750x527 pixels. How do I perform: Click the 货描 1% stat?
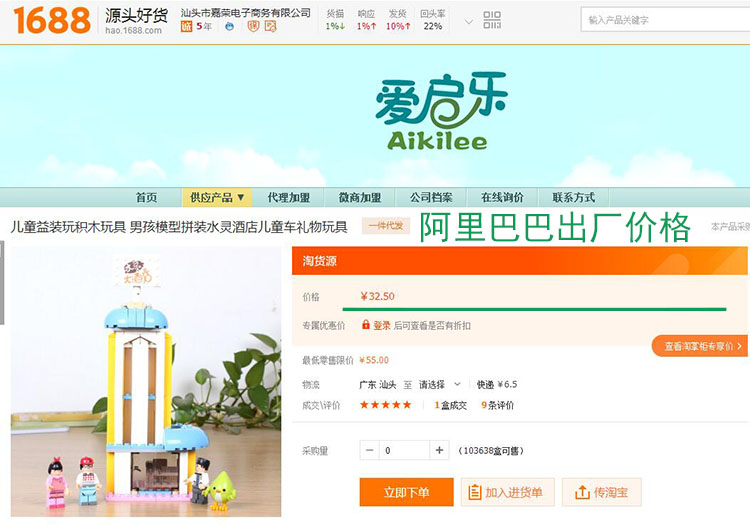pos(335,20)
